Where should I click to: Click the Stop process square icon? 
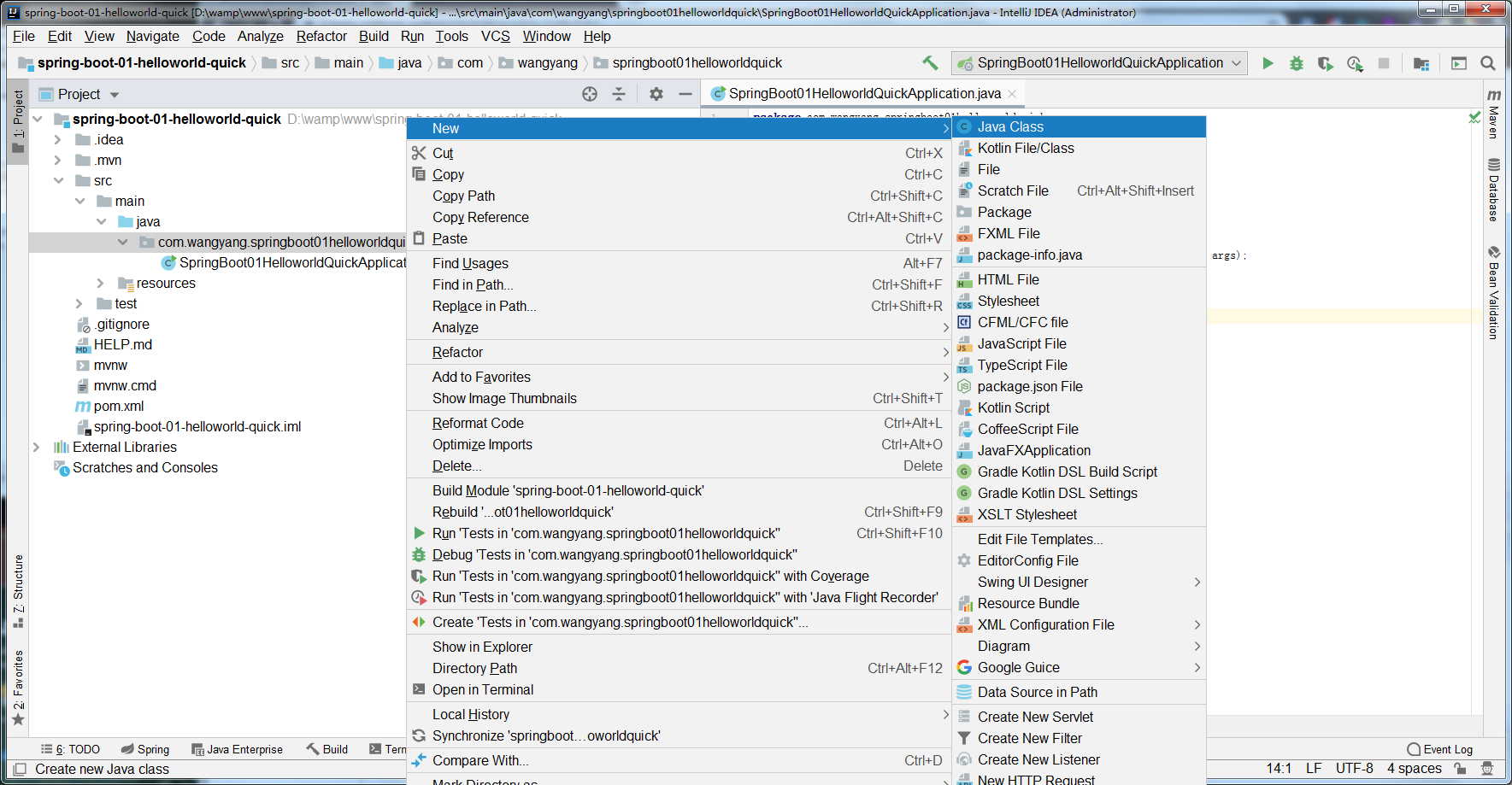(x=1384, y=63)
